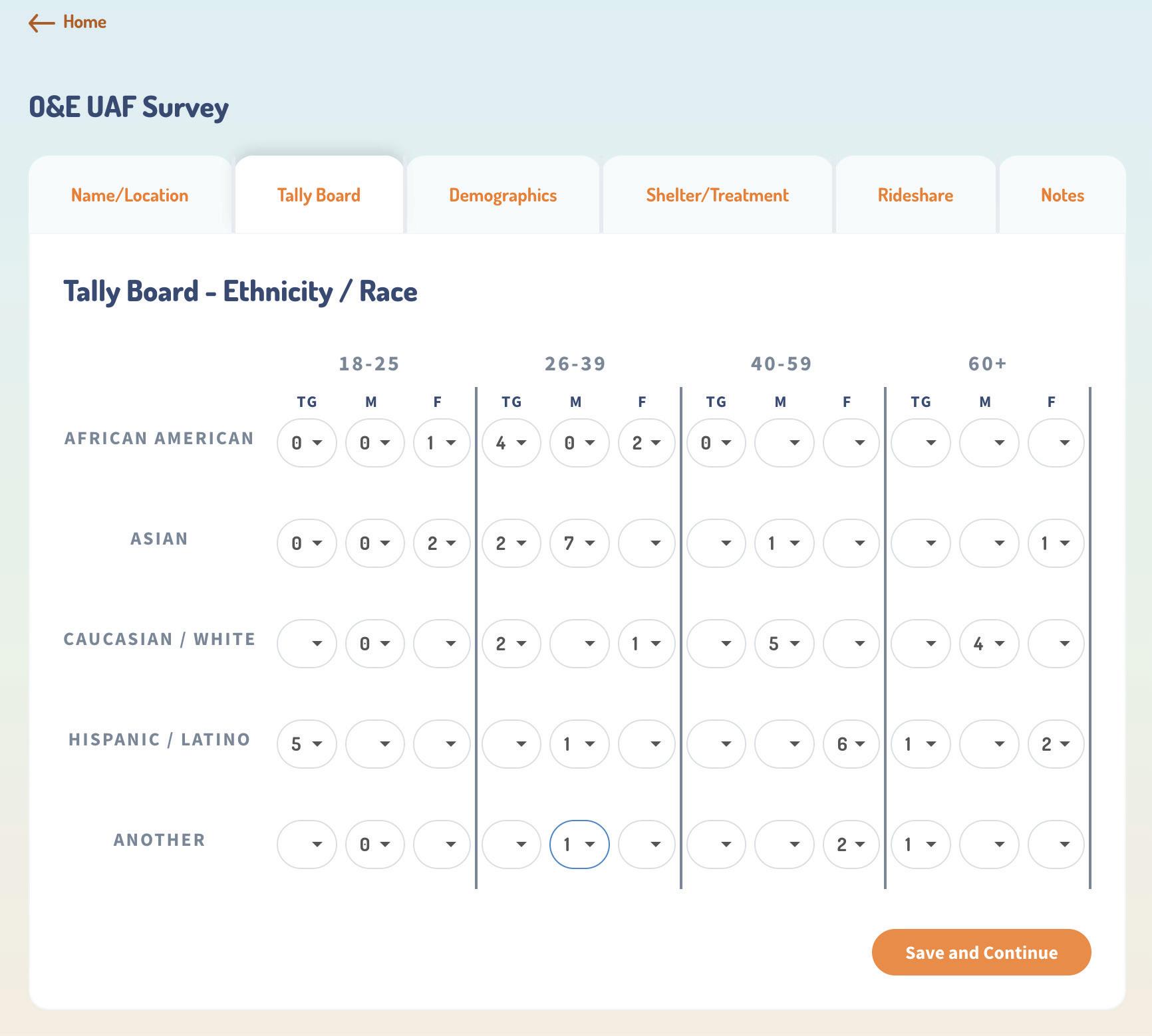Click the back arrow icon beside Home
Screen dimensions: 1152x1036
pos(41,23)
